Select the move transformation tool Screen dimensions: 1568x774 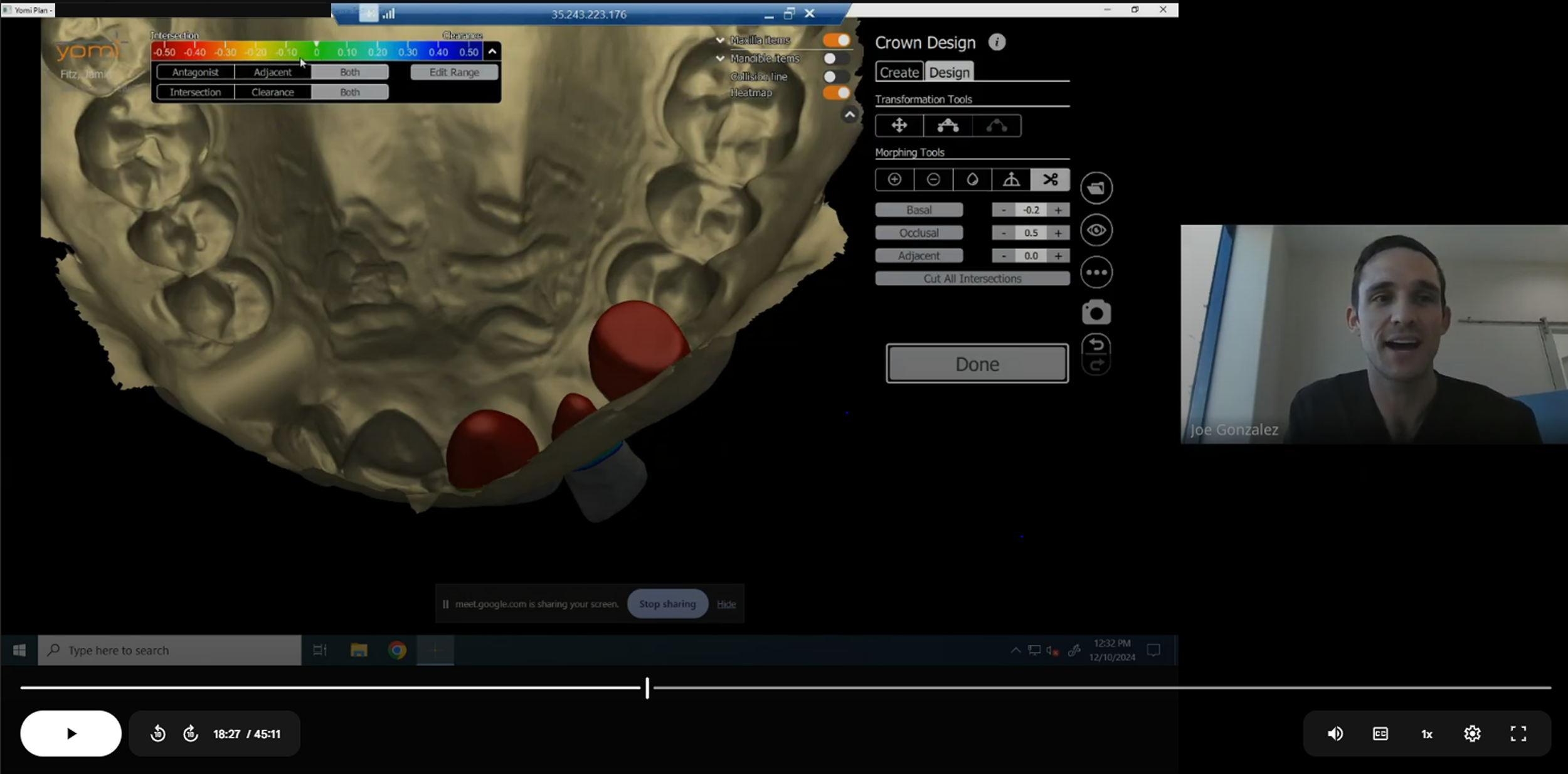pyautogui.click(x=899, y=125)
